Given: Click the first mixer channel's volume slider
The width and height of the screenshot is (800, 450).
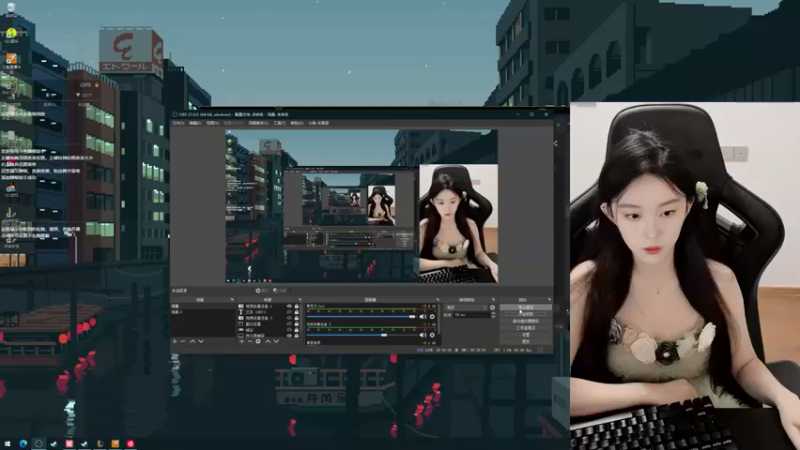Looking at the screenshot, I should tap(361, 317).
